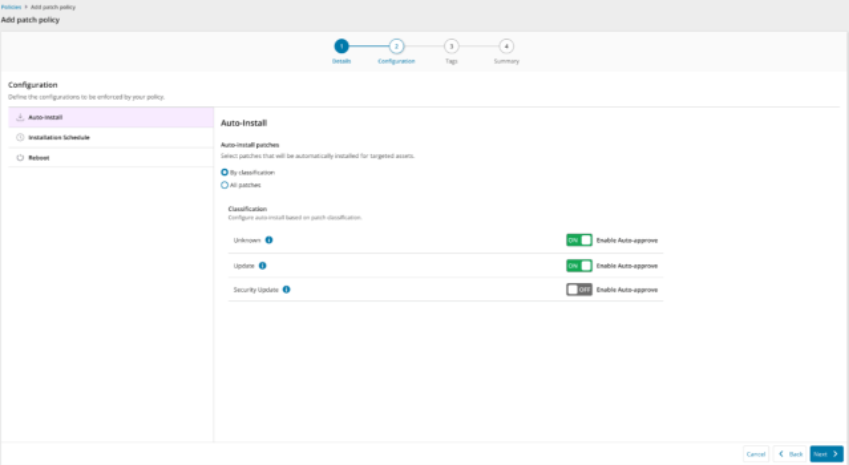The height and width of the screenshot is (465, 849).
Task: Open the Reboot configuration section
Action: coord(39,157)
